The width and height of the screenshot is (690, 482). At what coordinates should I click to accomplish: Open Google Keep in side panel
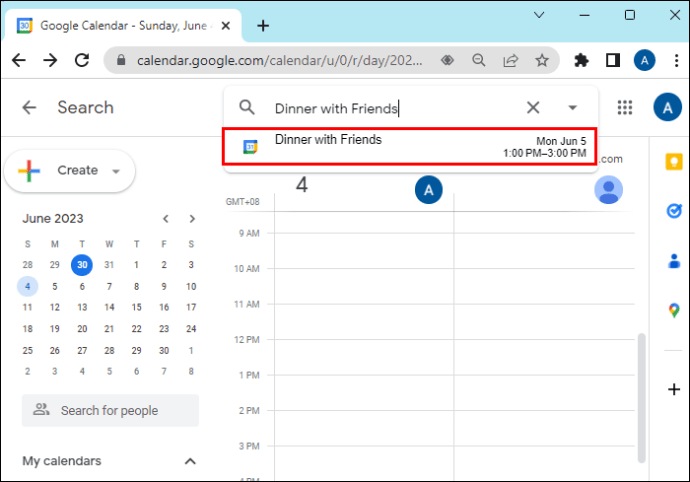[673, 162]
